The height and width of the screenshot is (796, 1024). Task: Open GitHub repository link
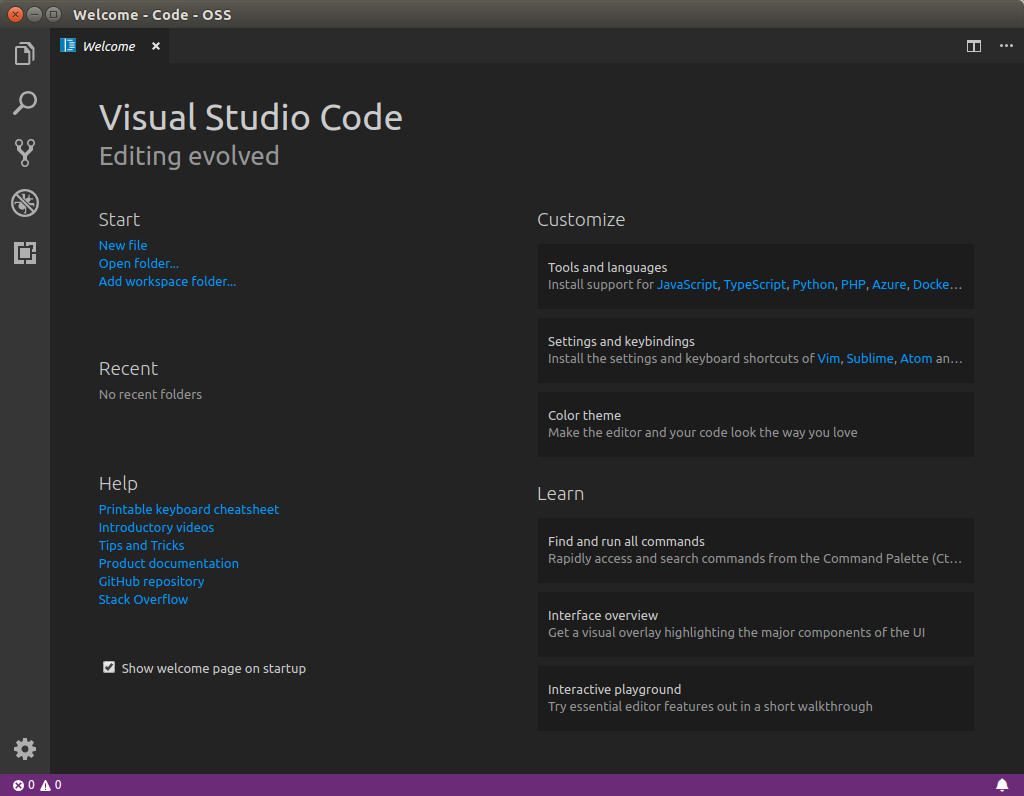152,581
